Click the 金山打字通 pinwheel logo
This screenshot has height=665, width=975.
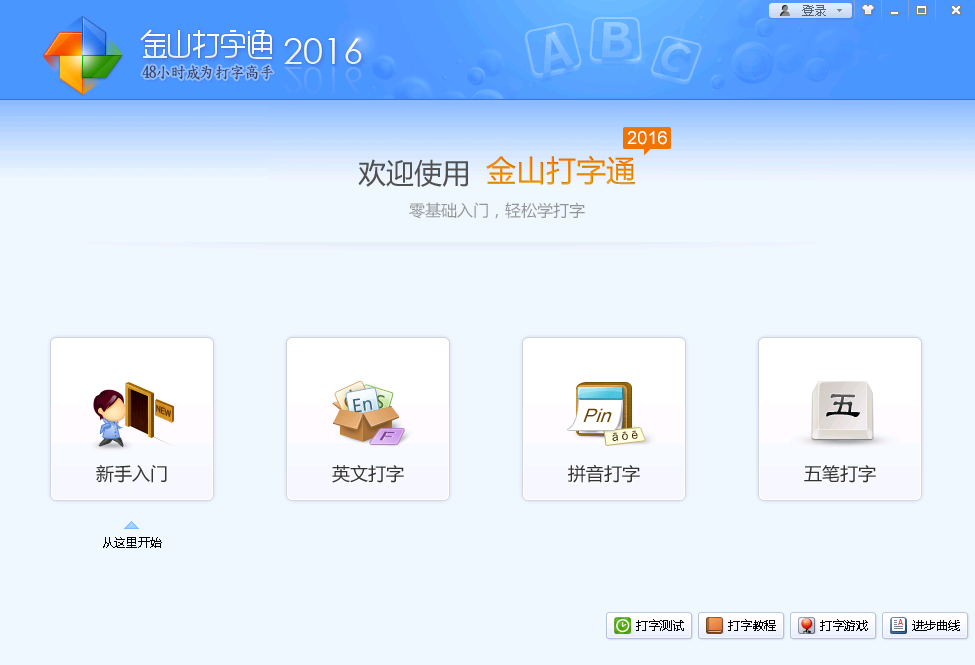point(83,55)
